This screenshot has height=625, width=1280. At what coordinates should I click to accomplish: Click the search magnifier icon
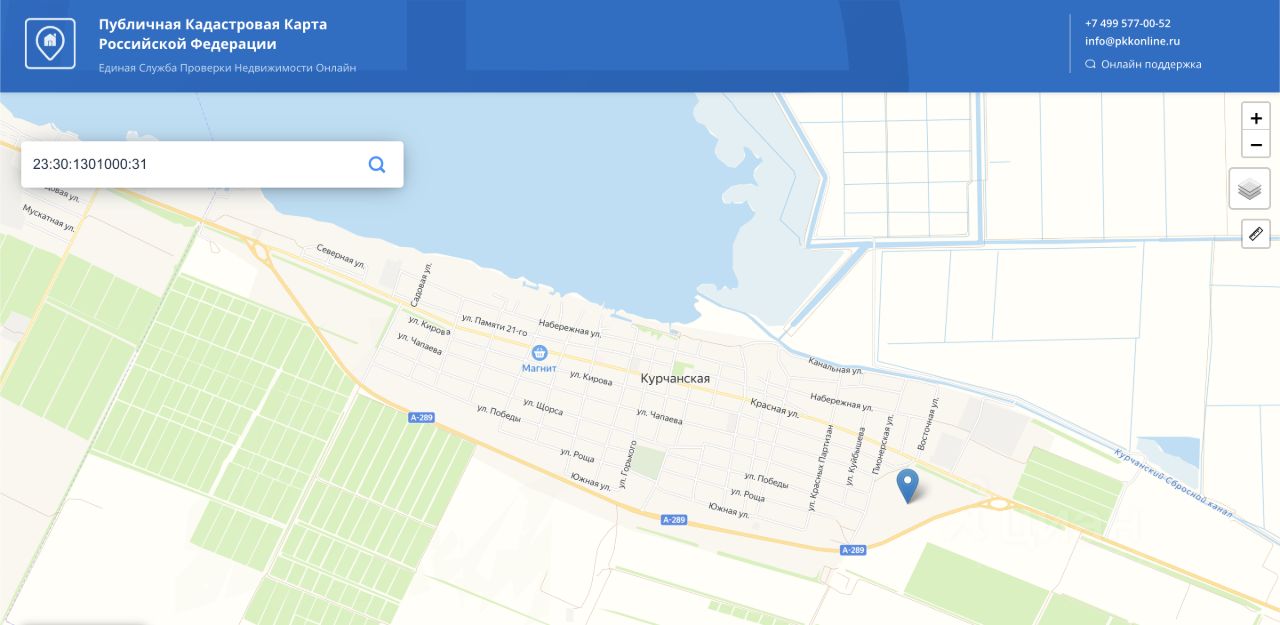(x=377, y=164)
